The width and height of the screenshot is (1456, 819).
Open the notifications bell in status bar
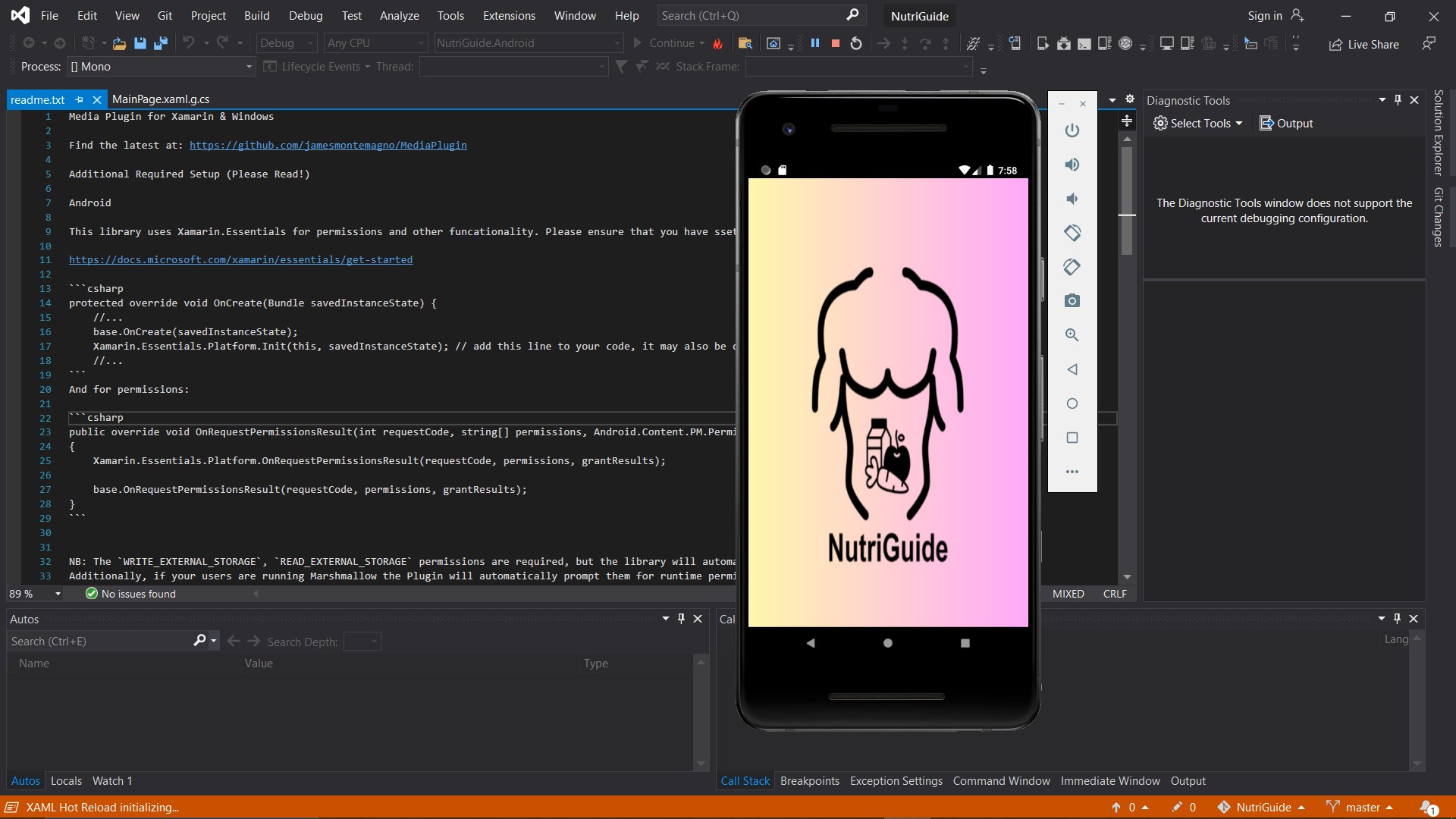(1429, 808)
